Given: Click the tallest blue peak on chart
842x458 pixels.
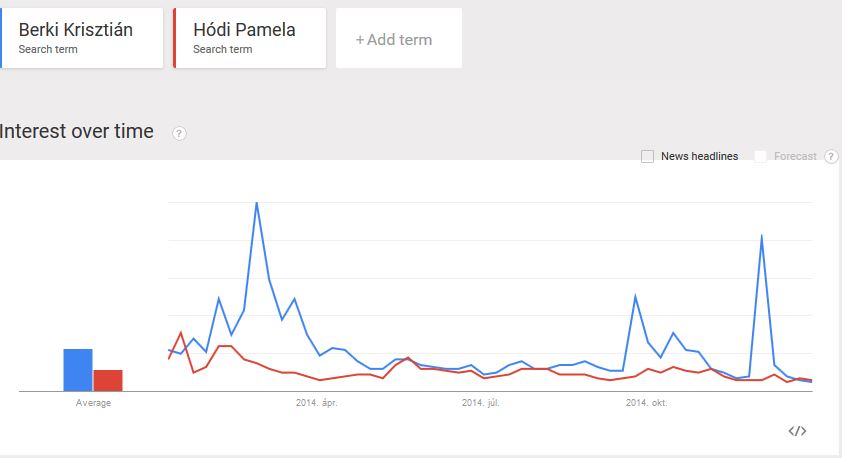Looking at the screenshot, I should pyautogui.click(x=257, y=203).
